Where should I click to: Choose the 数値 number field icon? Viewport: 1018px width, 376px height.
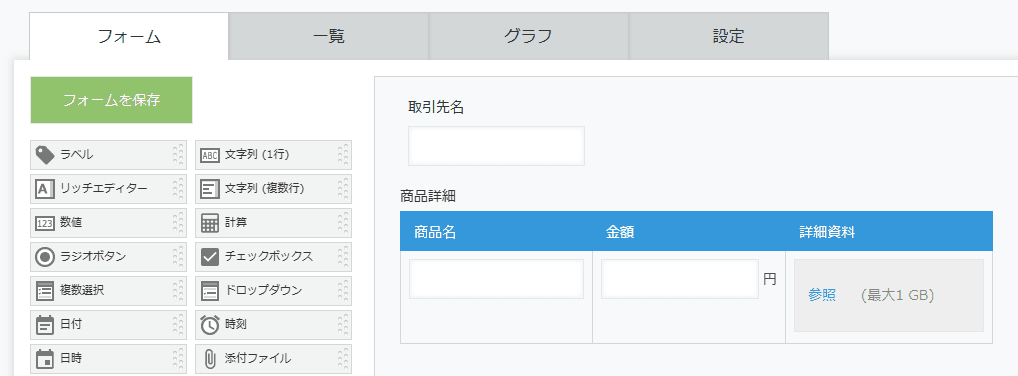pyautogui.click(x=45, y=223)
